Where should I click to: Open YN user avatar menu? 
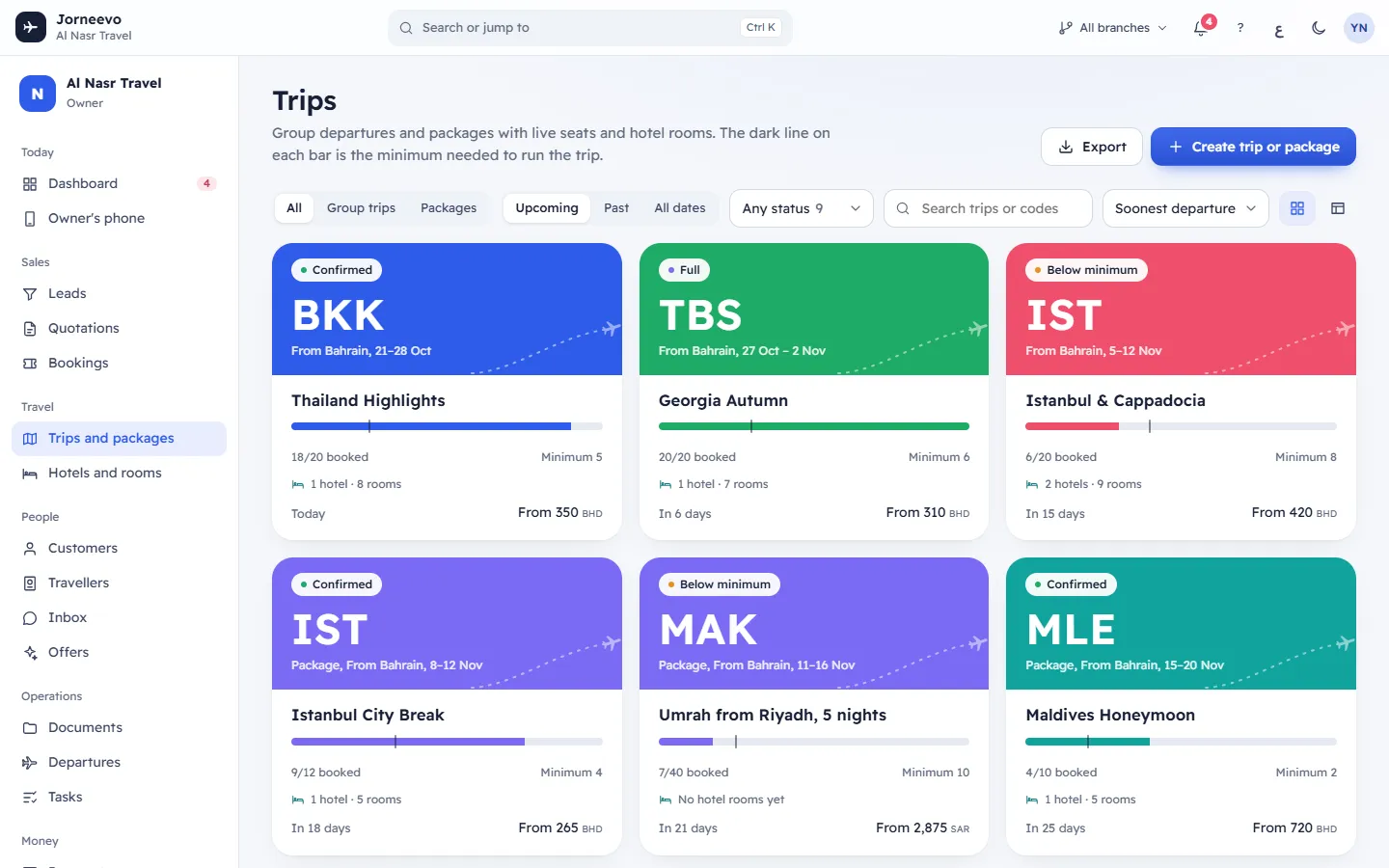click(1358, 28)
